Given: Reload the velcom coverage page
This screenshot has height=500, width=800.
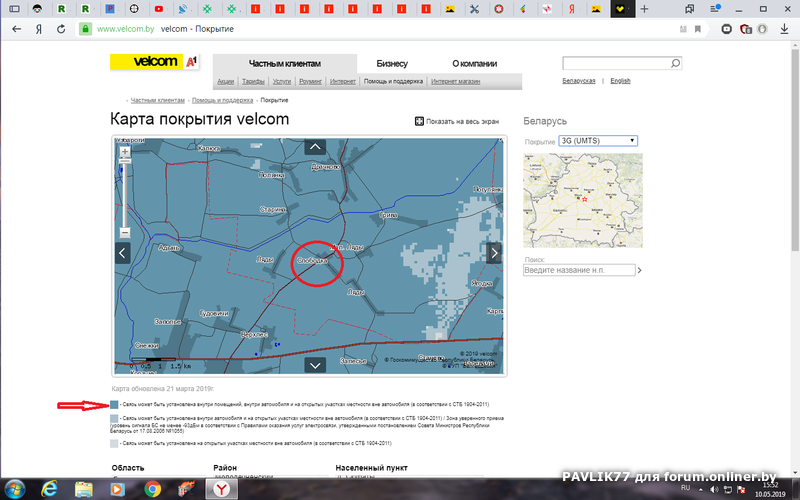Looking at the screenshot, I should click(61, 29).
